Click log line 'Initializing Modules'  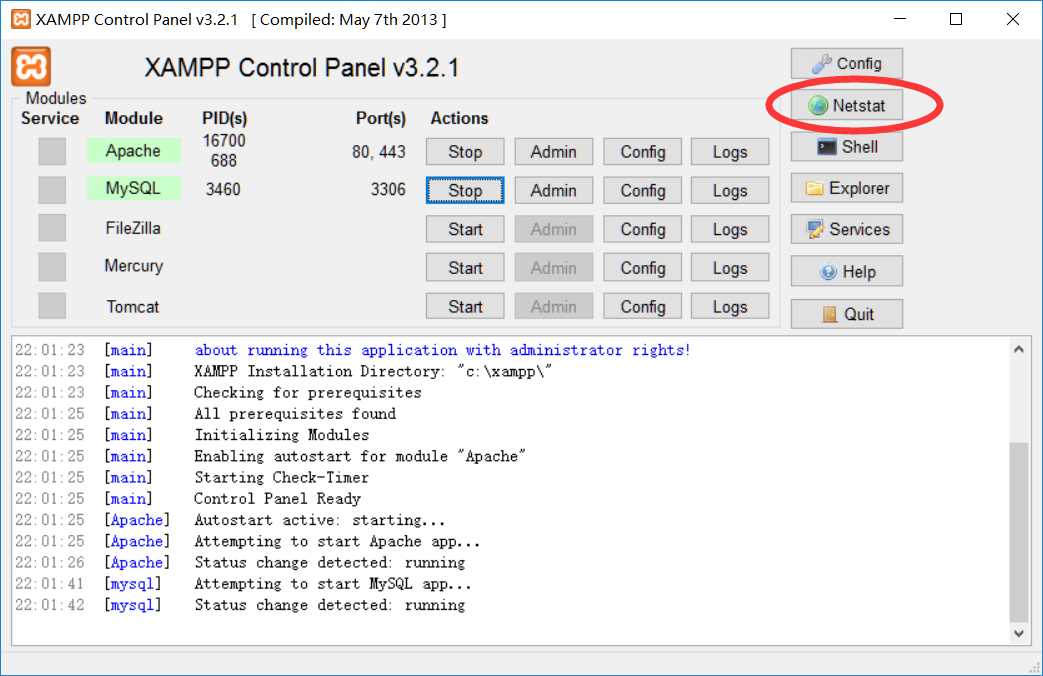coord(281,434)
